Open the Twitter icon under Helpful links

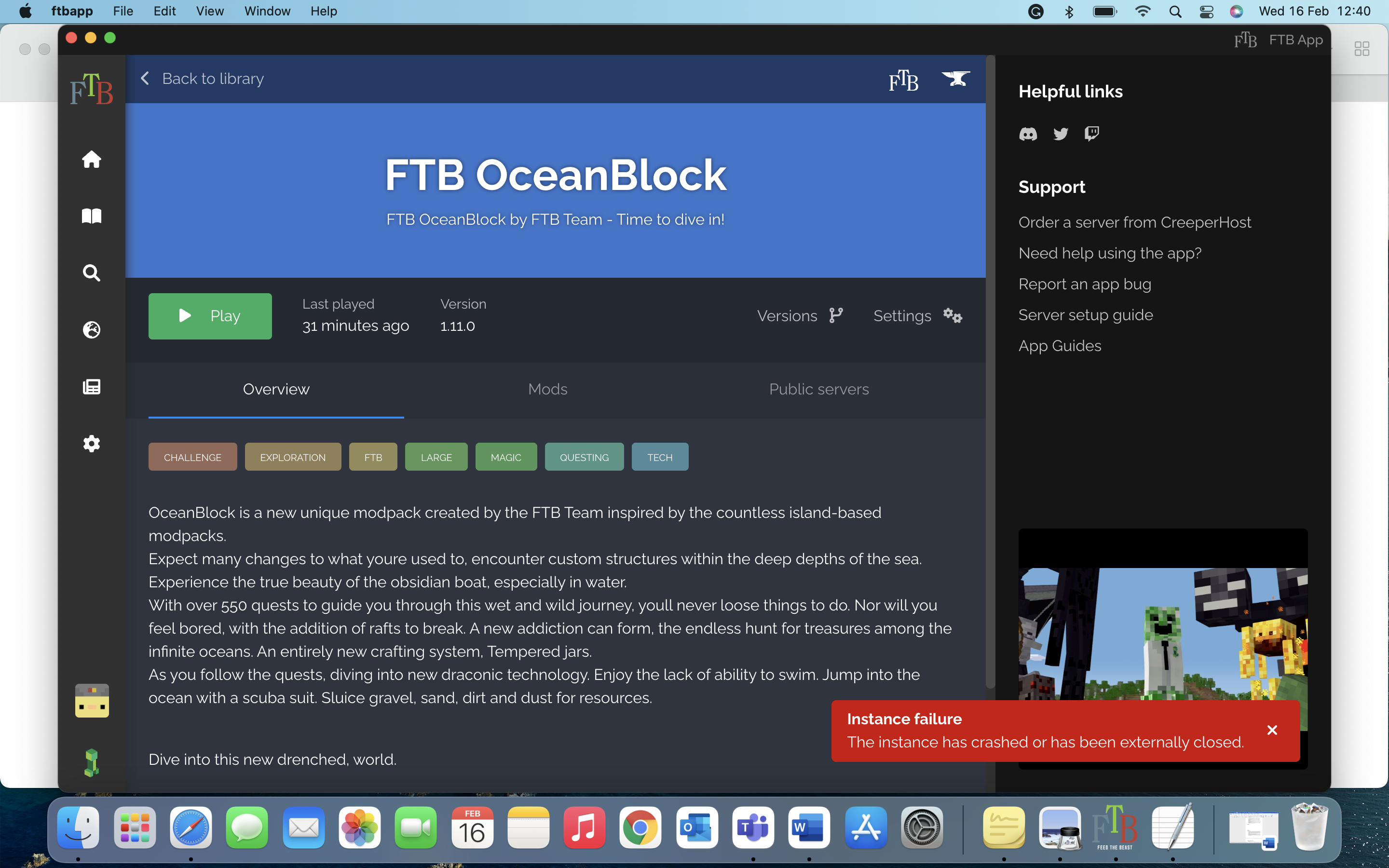pyautogui.click(x=1060, y=134)
